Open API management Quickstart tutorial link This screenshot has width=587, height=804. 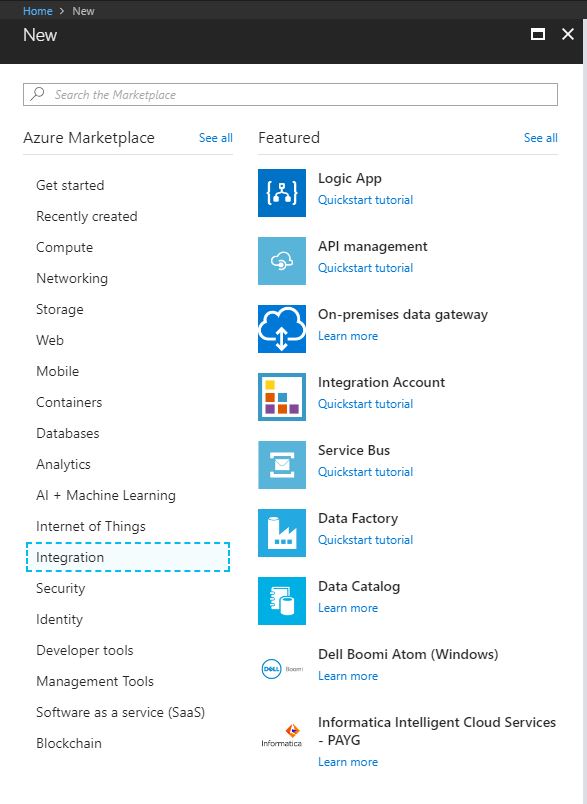[365, 268]
